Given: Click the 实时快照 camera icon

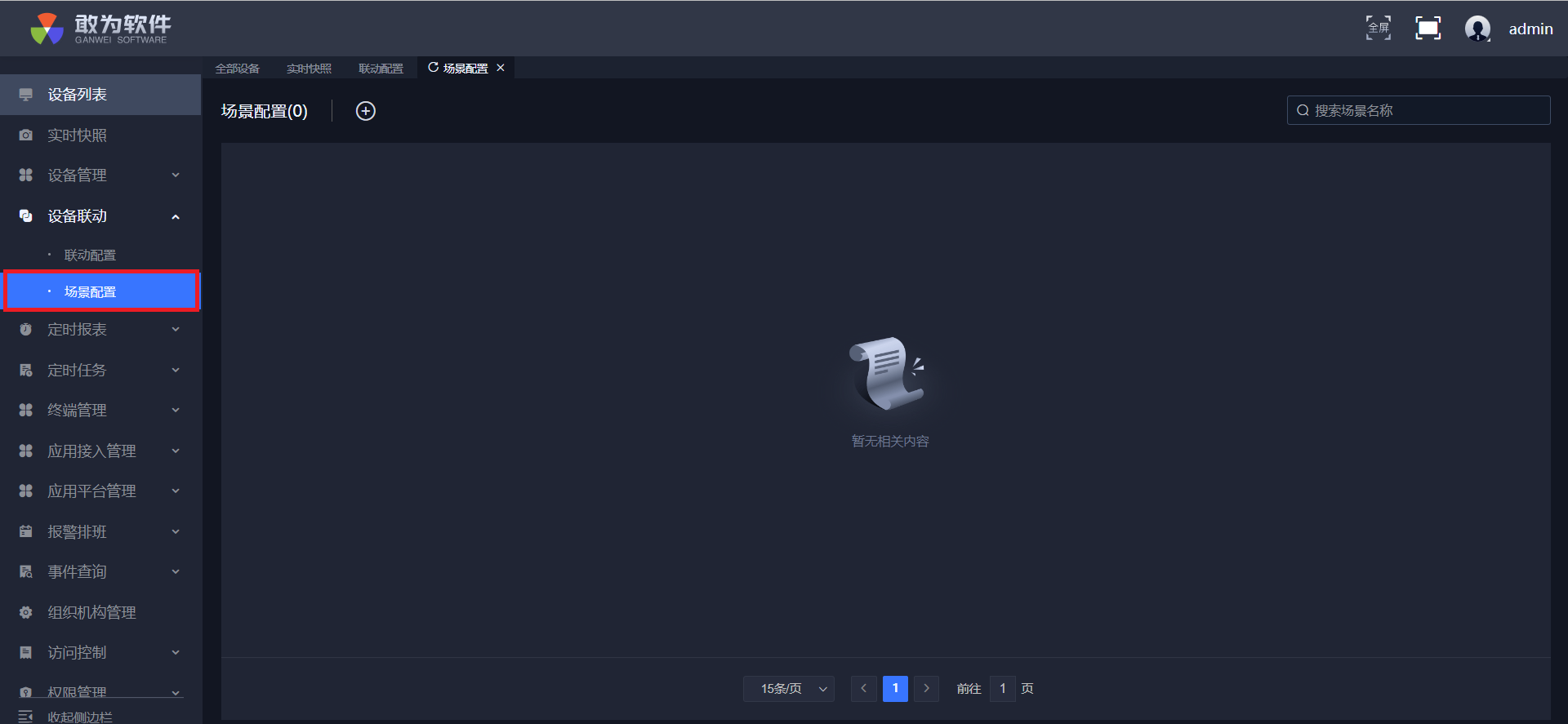Looking at the screenshot, I should [26, 135].
